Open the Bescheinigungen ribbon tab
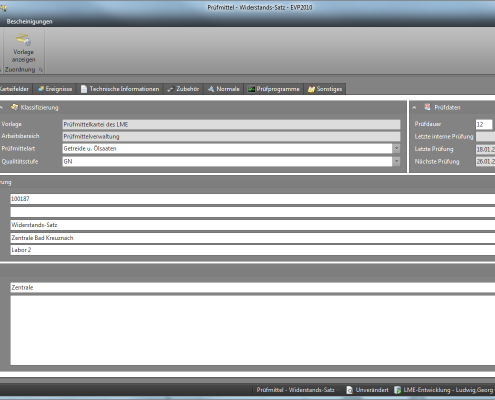The height and width of the screenshot is (400, 495). point(29,22)
